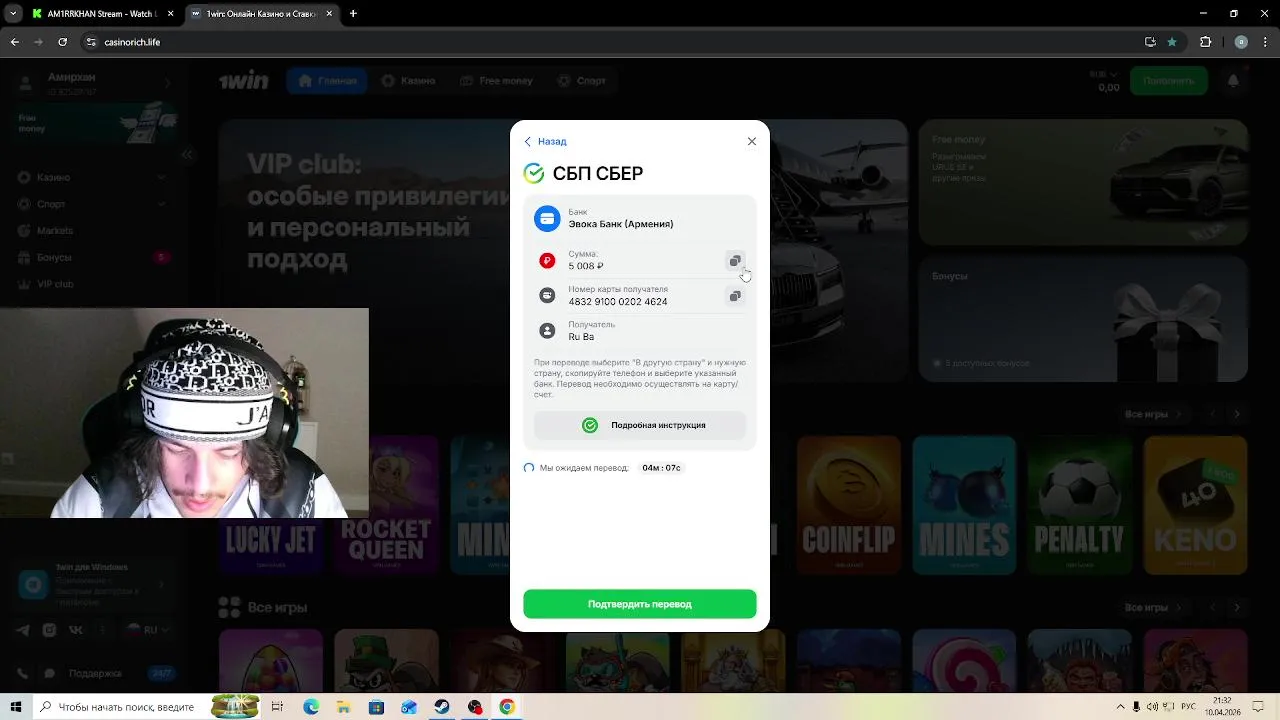
Task: Click the card number row icon
Action: [547, 296]
